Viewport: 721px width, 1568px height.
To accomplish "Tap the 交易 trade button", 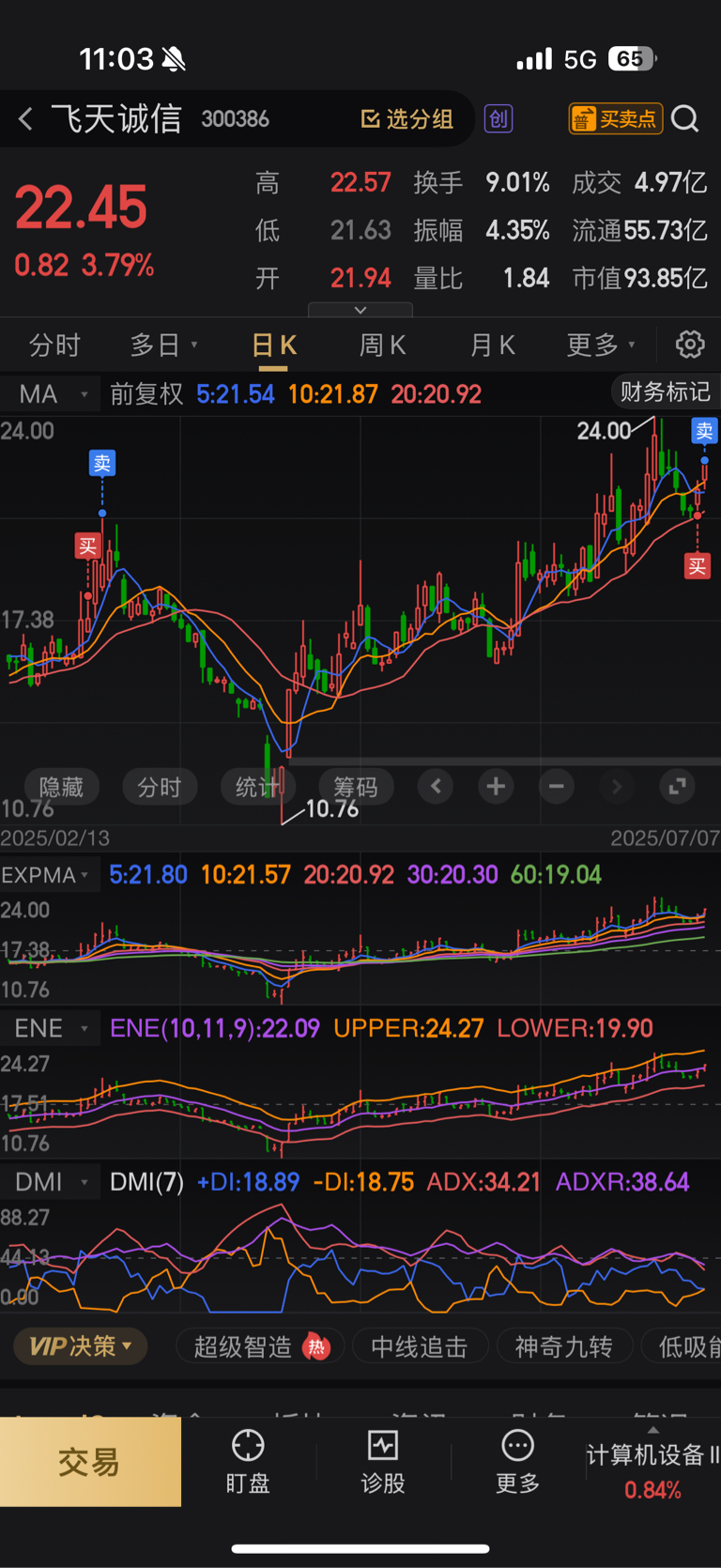I will click(90, 1462).
